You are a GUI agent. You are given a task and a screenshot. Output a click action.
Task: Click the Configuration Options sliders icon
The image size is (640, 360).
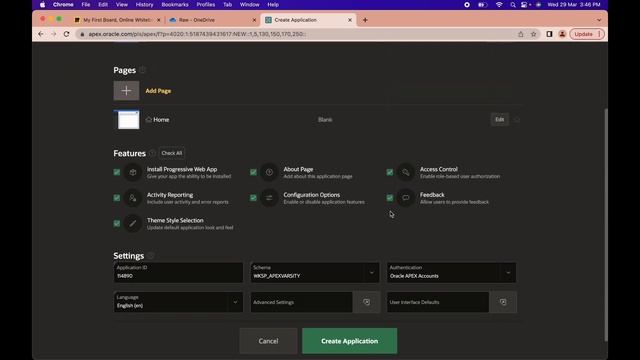pos(269,198)
